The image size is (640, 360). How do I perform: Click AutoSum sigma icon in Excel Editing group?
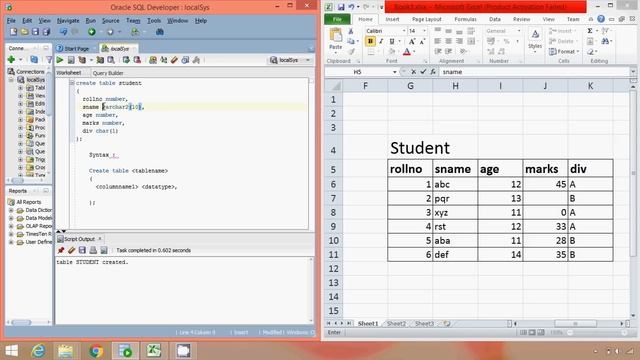click(590, 31)
